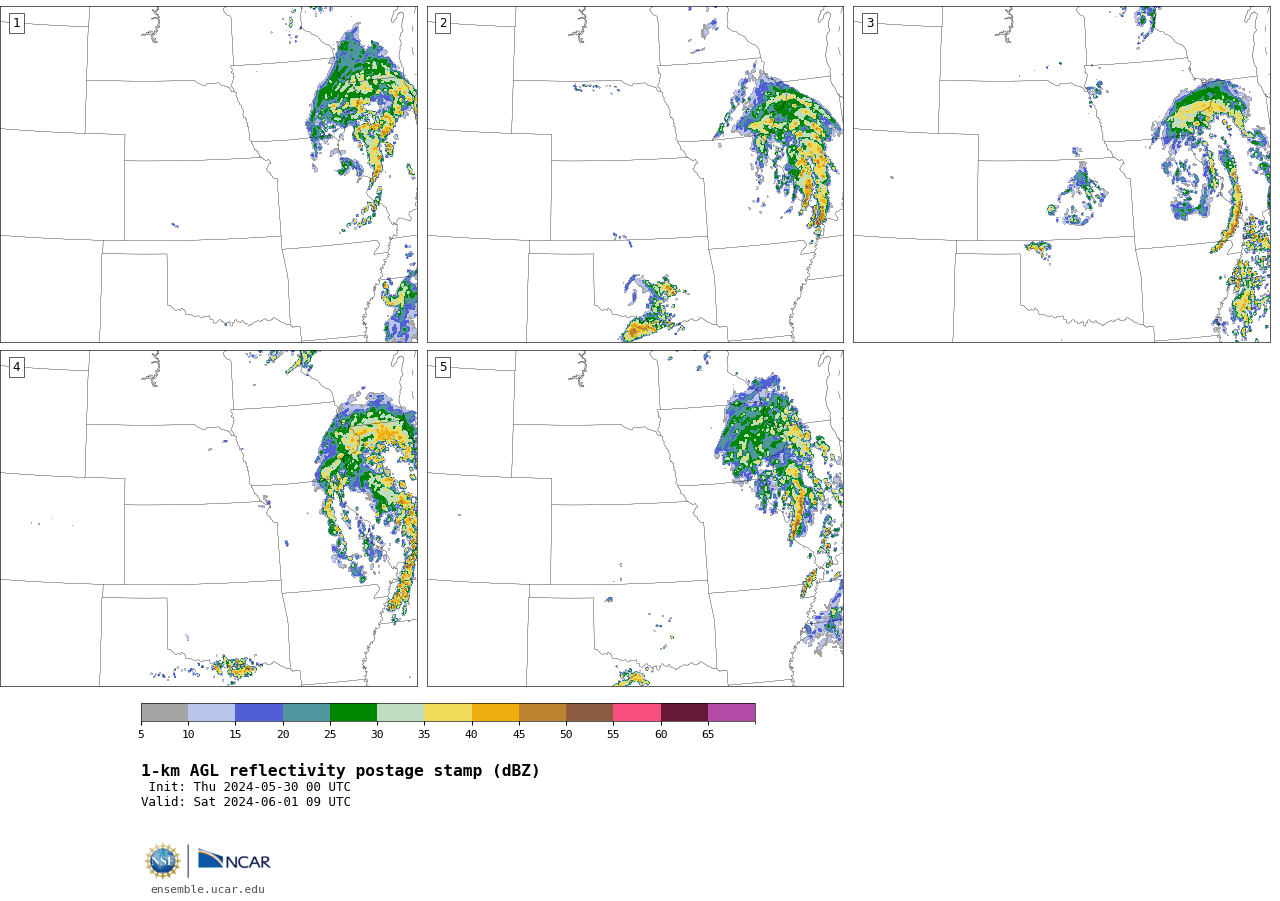Click the gray 5-10 dBZ color swatch
The width and height of the screenshot is (1280, 901).
[164, 713]
